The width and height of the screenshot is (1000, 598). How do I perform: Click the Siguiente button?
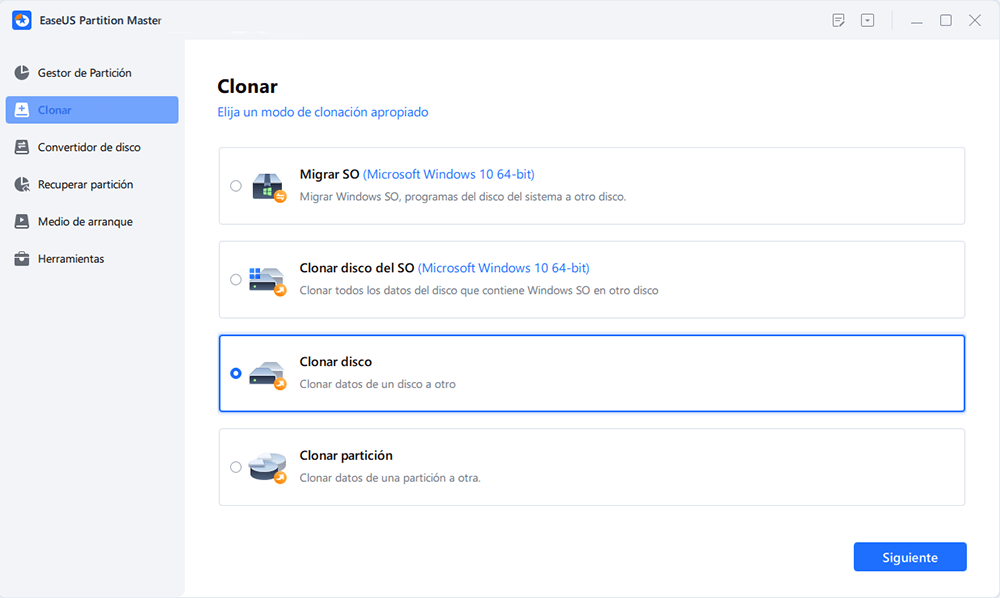[910, 557]
